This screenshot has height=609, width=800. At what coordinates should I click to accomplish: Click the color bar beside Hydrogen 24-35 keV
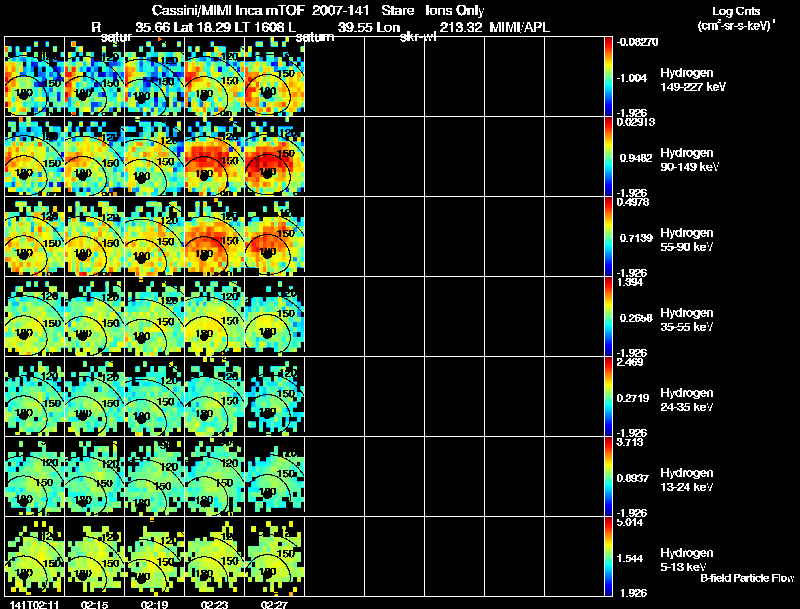coord(608,397)
